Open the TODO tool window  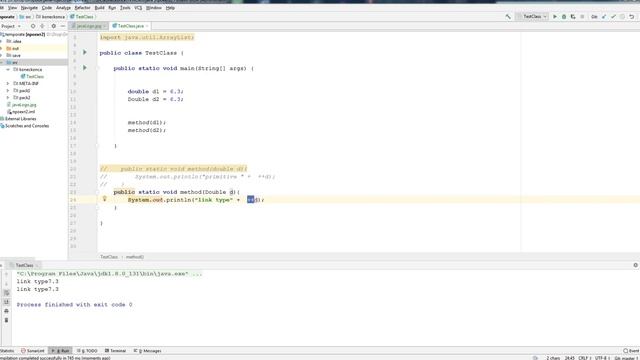pyautogui.click(x=87, y=351)
